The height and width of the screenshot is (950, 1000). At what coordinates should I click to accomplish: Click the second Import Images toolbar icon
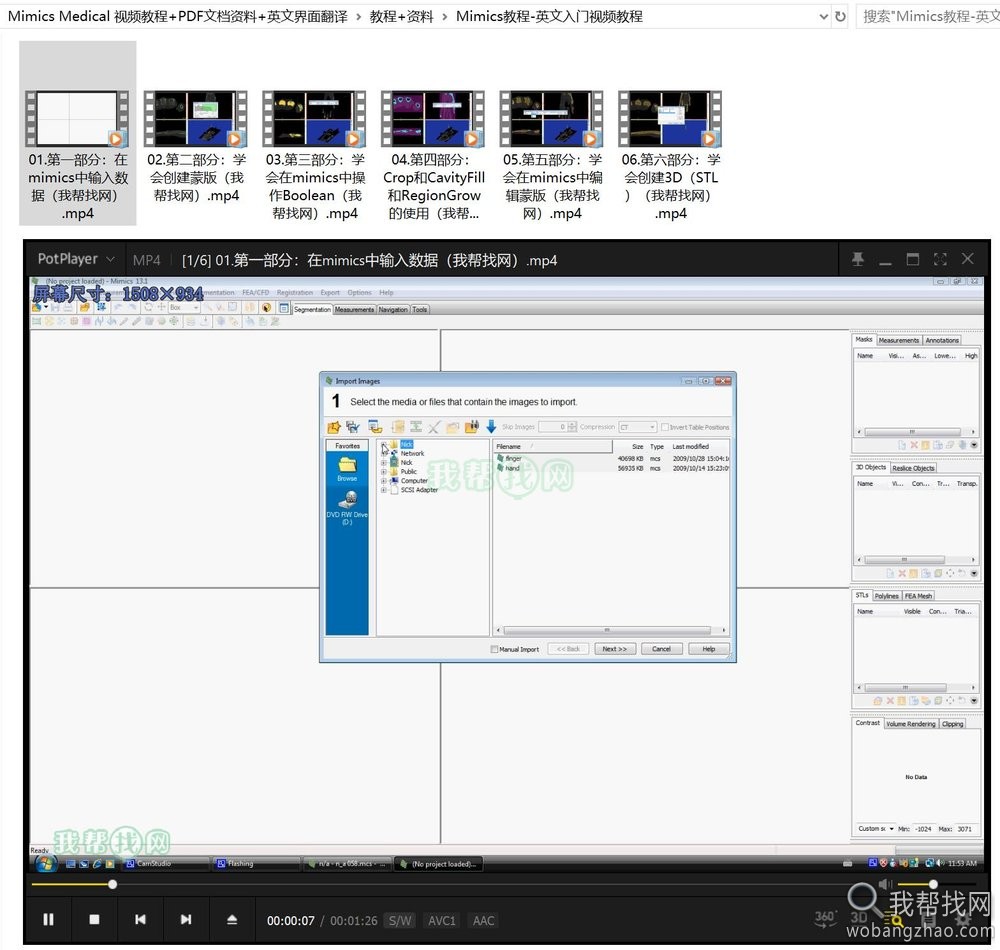coord(353,427)
